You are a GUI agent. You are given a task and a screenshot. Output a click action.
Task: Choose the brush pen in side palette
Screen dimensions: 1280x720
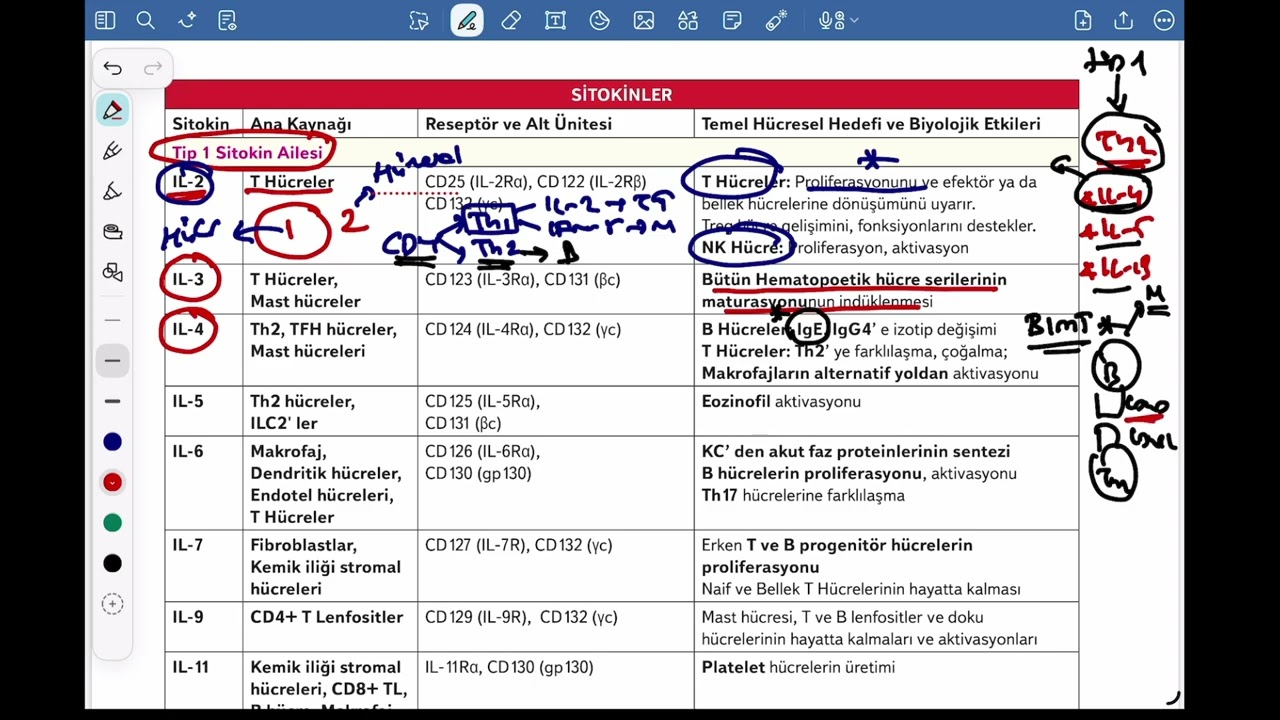(x=112, y=191)
